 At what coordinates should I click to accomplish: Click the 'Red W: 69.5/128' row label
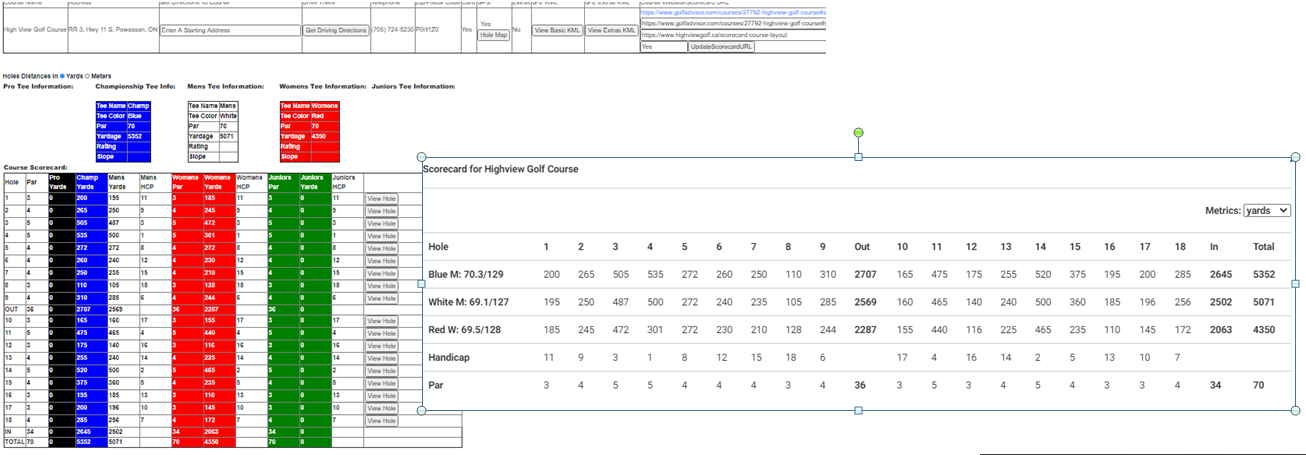tap(466, 329)
